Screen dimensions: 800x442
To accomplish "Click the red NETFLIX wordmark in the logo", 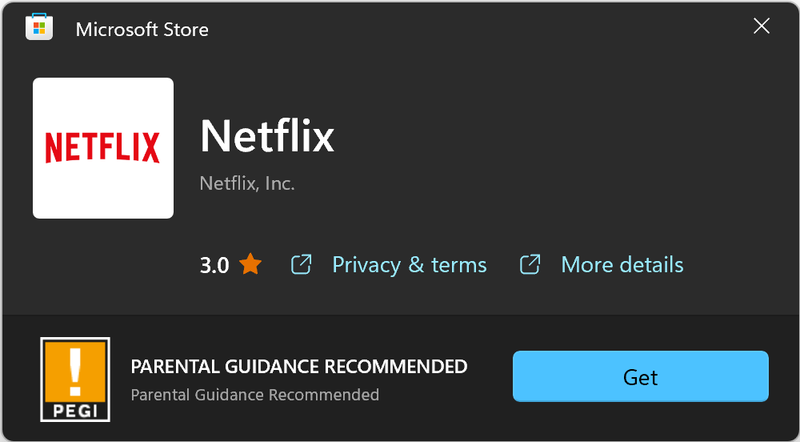I will click(103, 149).
